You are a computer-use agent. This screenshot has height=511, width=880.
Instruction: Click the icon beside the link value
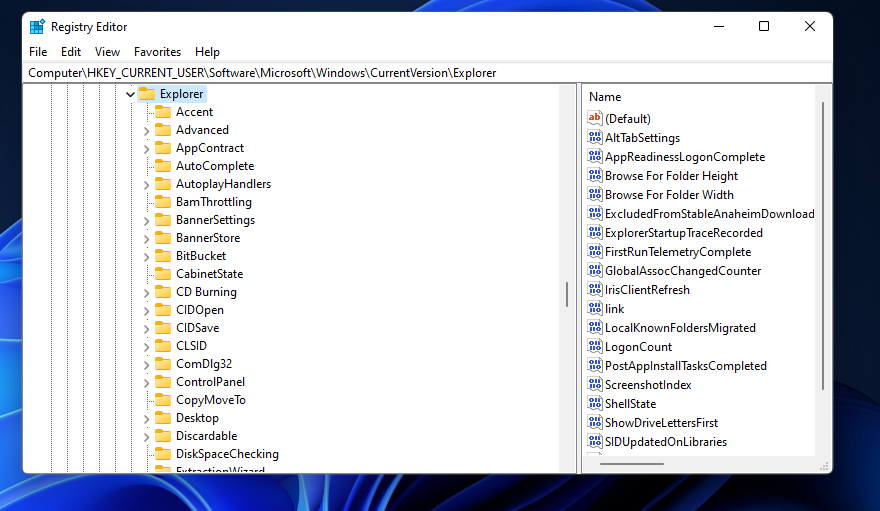coord(595,308)
